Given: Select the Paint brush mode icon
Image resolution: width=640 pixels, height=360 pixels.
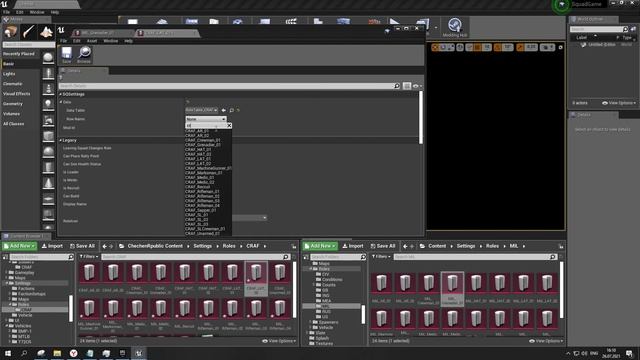Looking at the screenshot, I should tap(29, 32).
